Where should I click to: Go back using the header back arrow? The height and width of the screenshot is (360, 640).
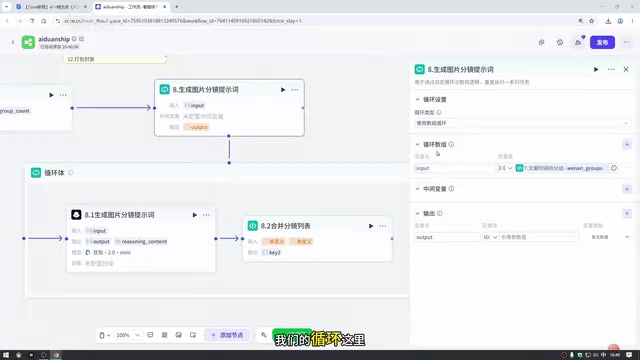(x=13, y=42)
